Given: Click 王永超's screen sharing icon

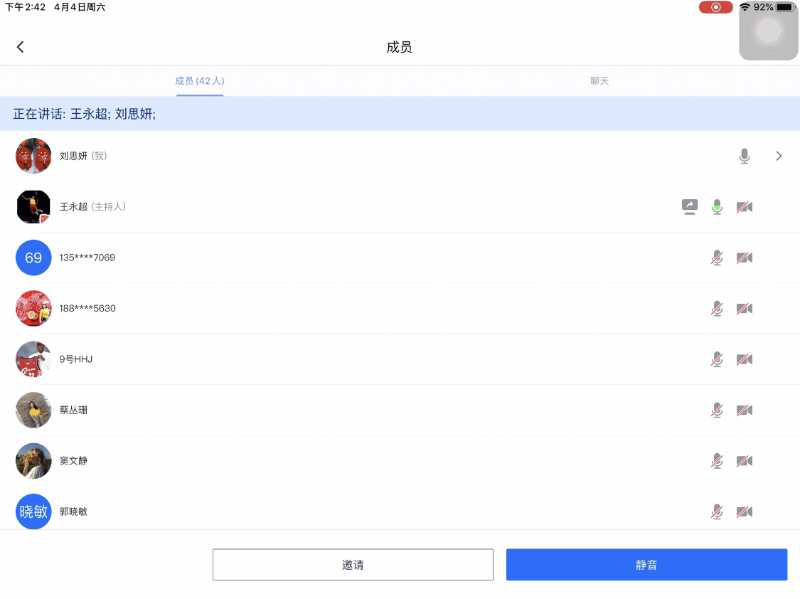Looking at the screenshot, I should (x=689, y=207).
